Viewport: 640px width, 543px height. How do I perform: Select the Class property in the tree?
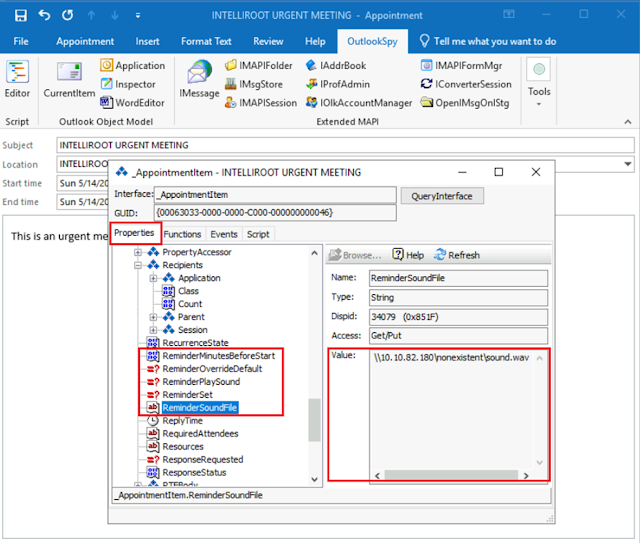pyautogui.click(x=188, y=291)
